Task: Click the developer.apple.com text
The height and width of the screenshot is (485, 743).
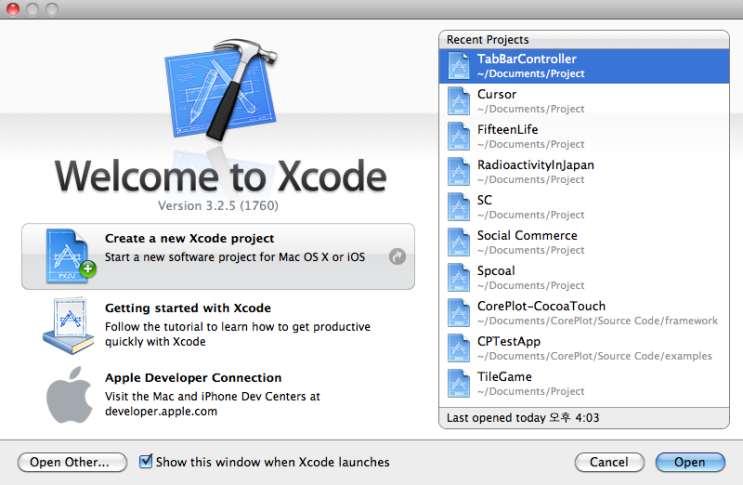Action: pyautogui.click(x=161, y=411)
